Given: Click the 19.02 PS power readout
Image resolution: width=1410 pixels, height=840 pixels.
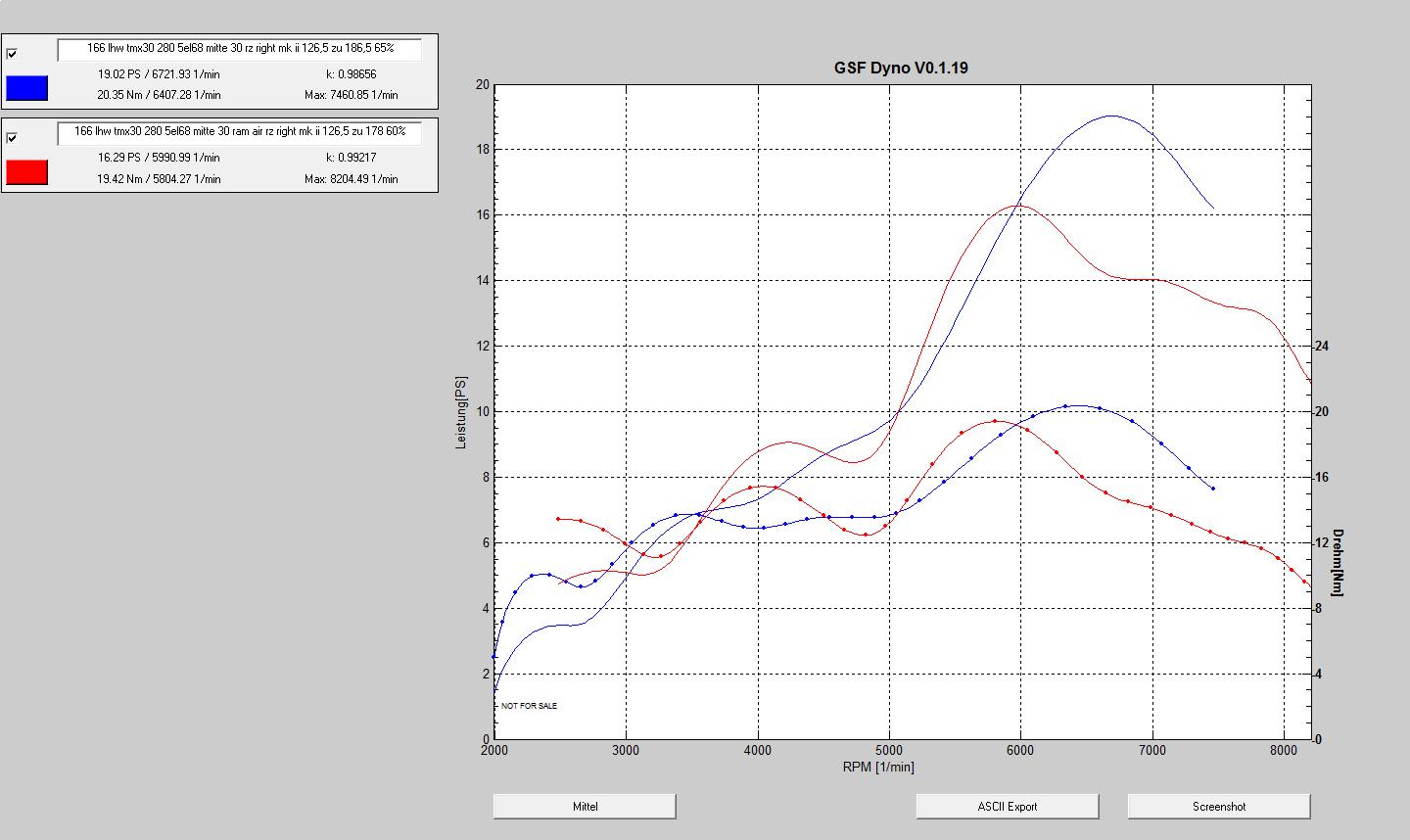Looking at the screenshot, I should pyautogui.click(x=159, y=74).
